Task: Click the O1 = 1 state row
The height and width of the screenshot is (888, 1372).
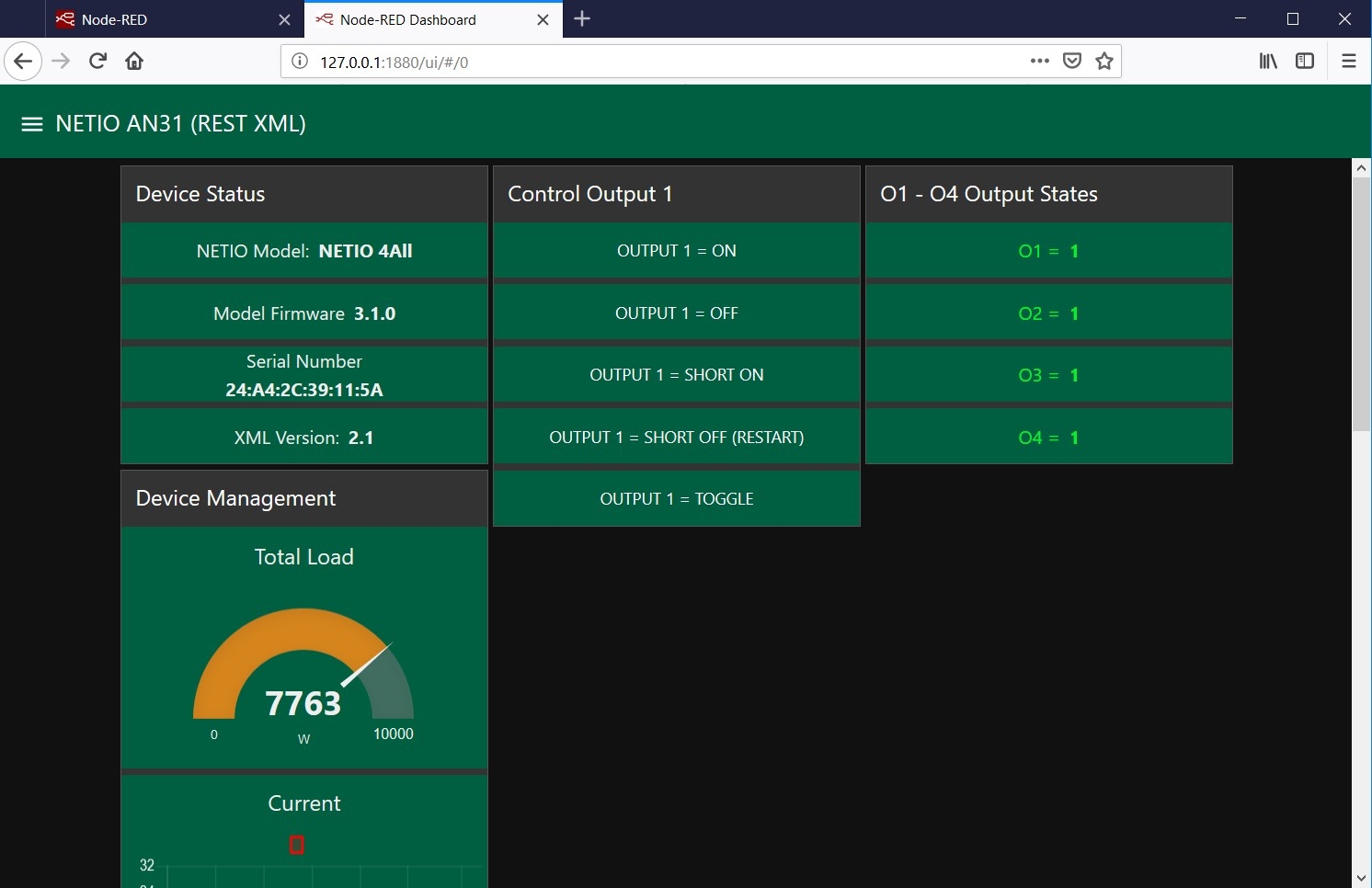Action: pos(1049,251)
